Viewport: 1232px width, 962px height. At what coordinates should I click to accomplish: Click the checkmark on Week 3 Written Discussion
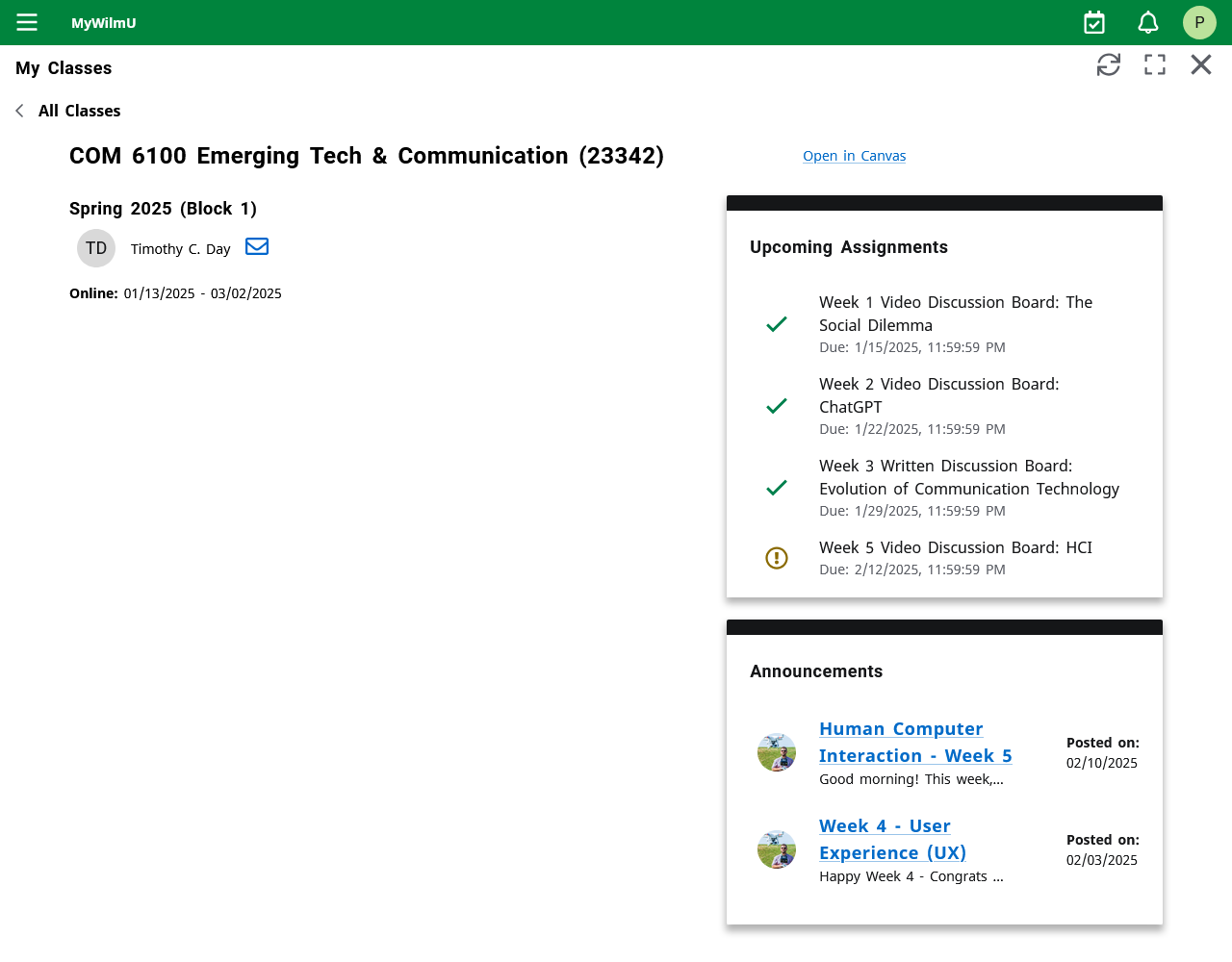coord(777,488)
